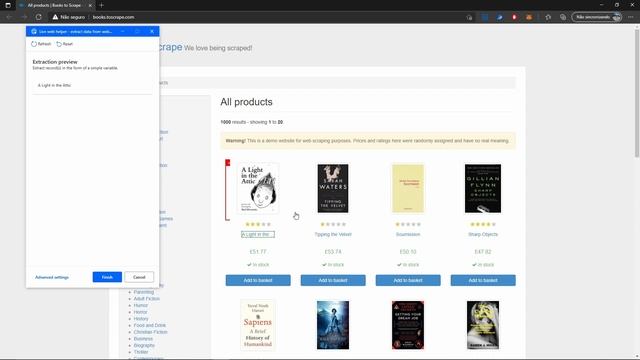This screenshot has width=640, height=360.
Task: Click the not secure warning icon
Action: 55,17
